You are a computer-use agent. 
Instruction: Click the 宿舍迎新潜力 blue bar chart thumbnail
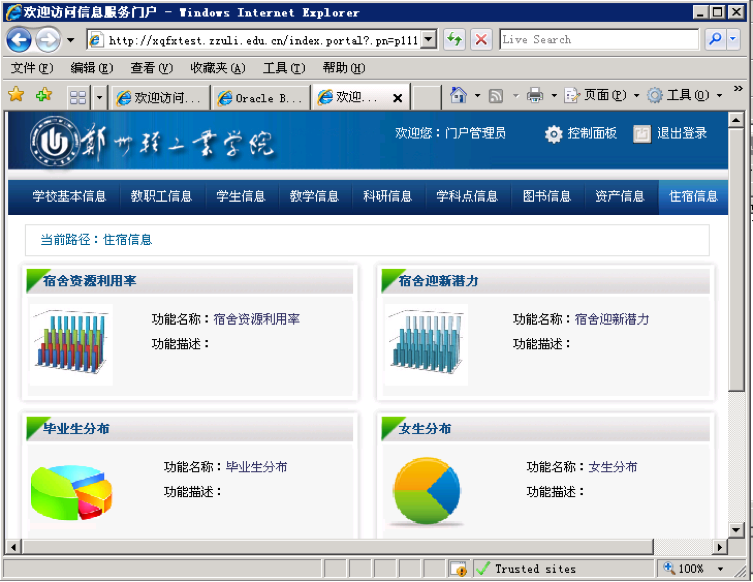426,345
